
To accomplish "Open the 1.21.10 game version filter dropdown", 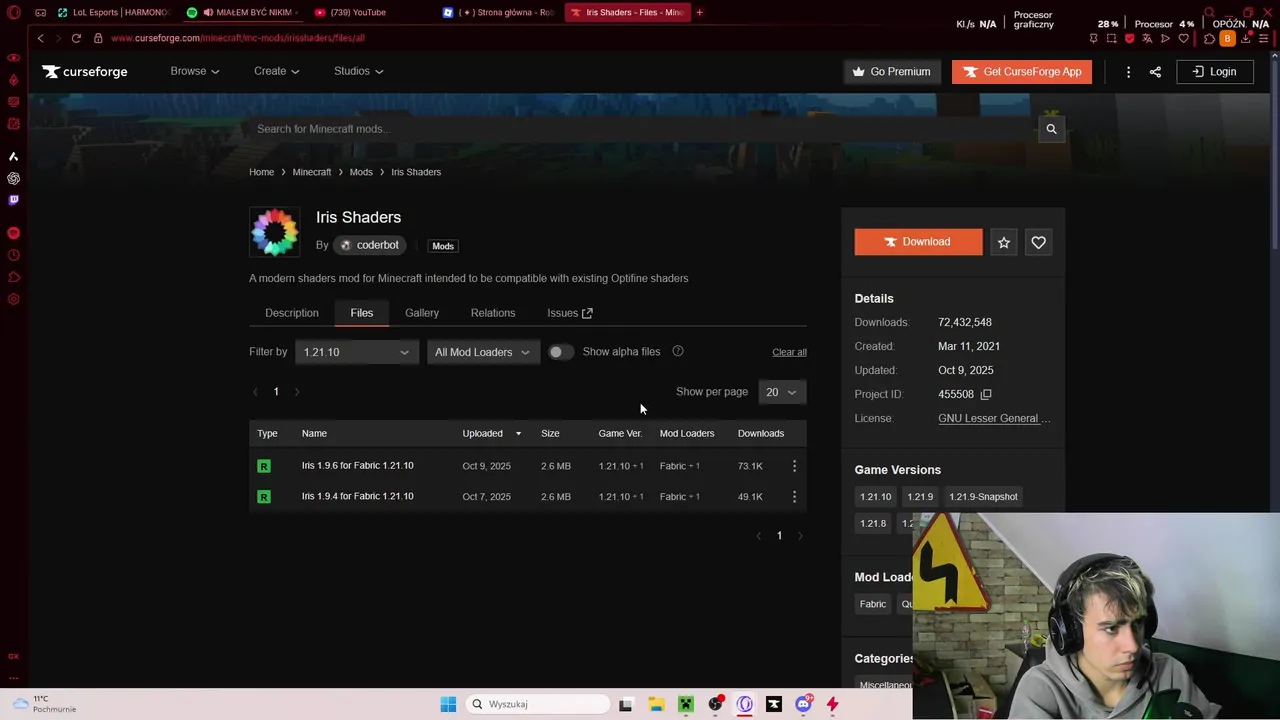I will click(357, 352).
